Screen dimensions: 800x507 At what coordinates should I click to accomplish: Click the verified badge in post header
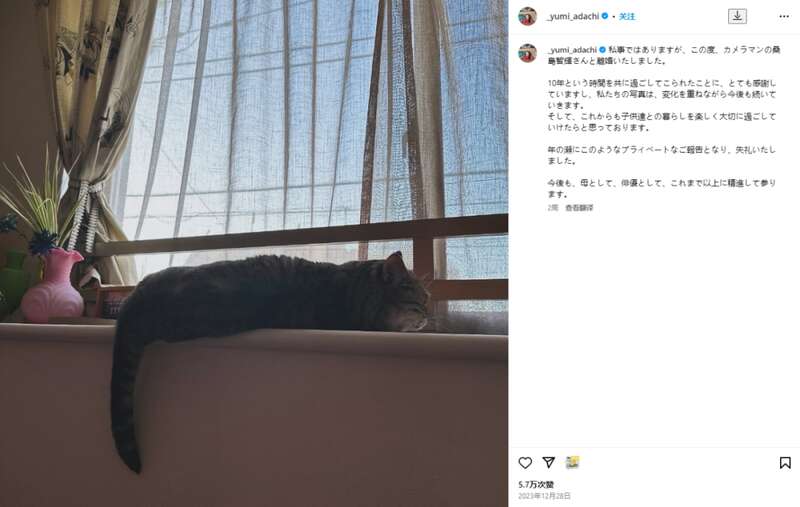pos(605,16)
